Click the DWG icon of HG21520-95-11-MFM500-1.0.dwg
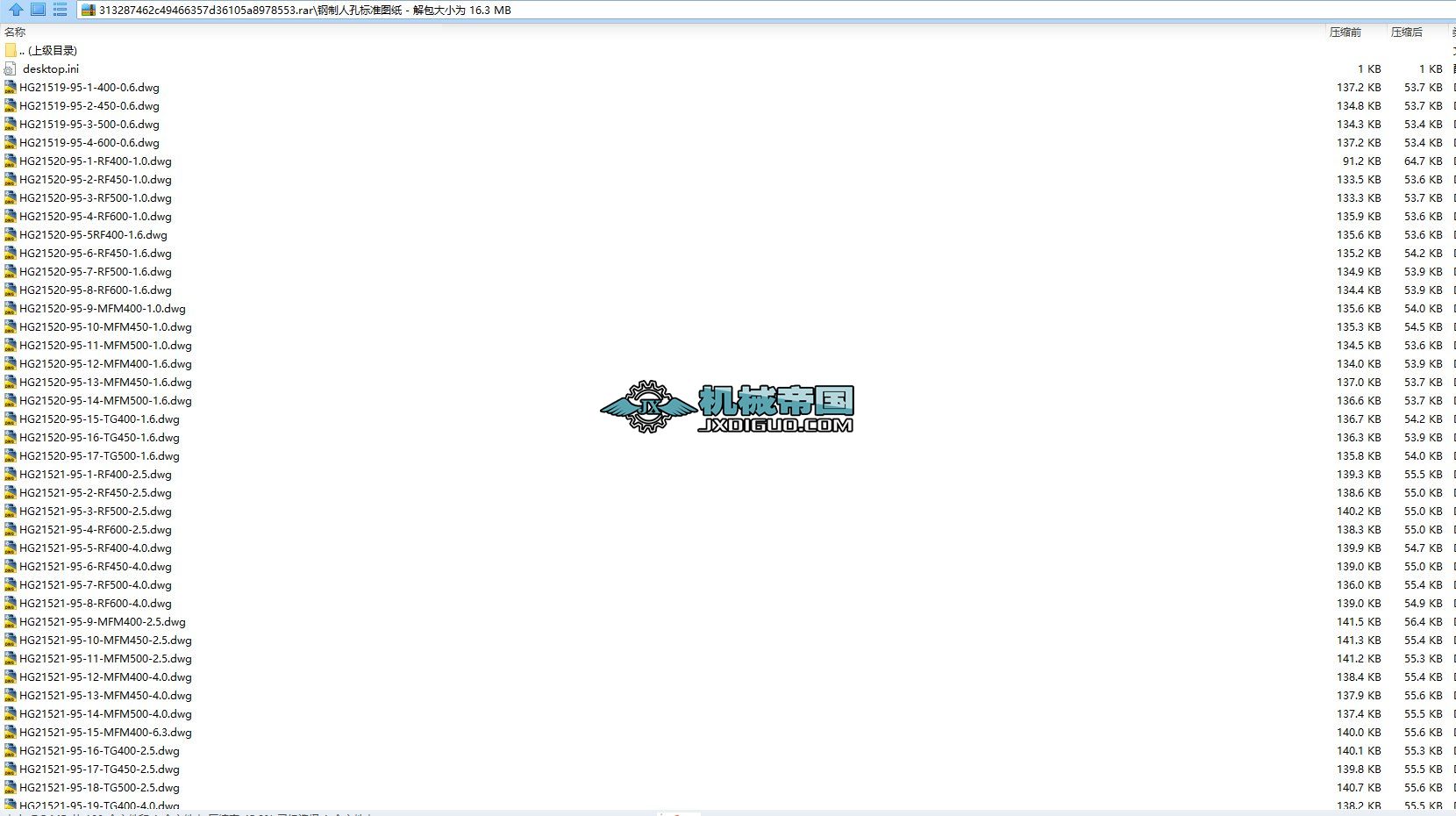This screenshot has width=1456, height=816. (x=11, y=345)
